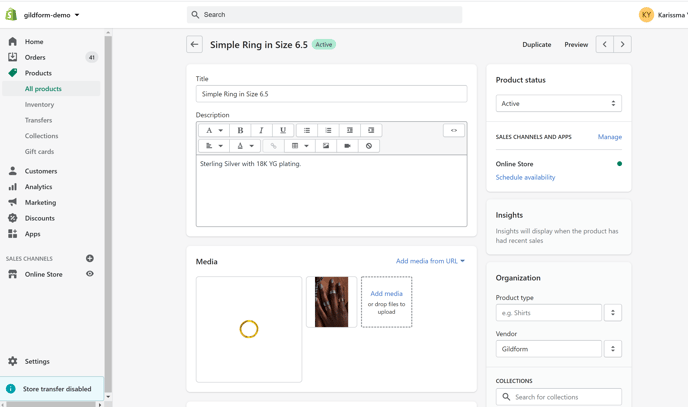Click Search for collections field

pos(559,397)
